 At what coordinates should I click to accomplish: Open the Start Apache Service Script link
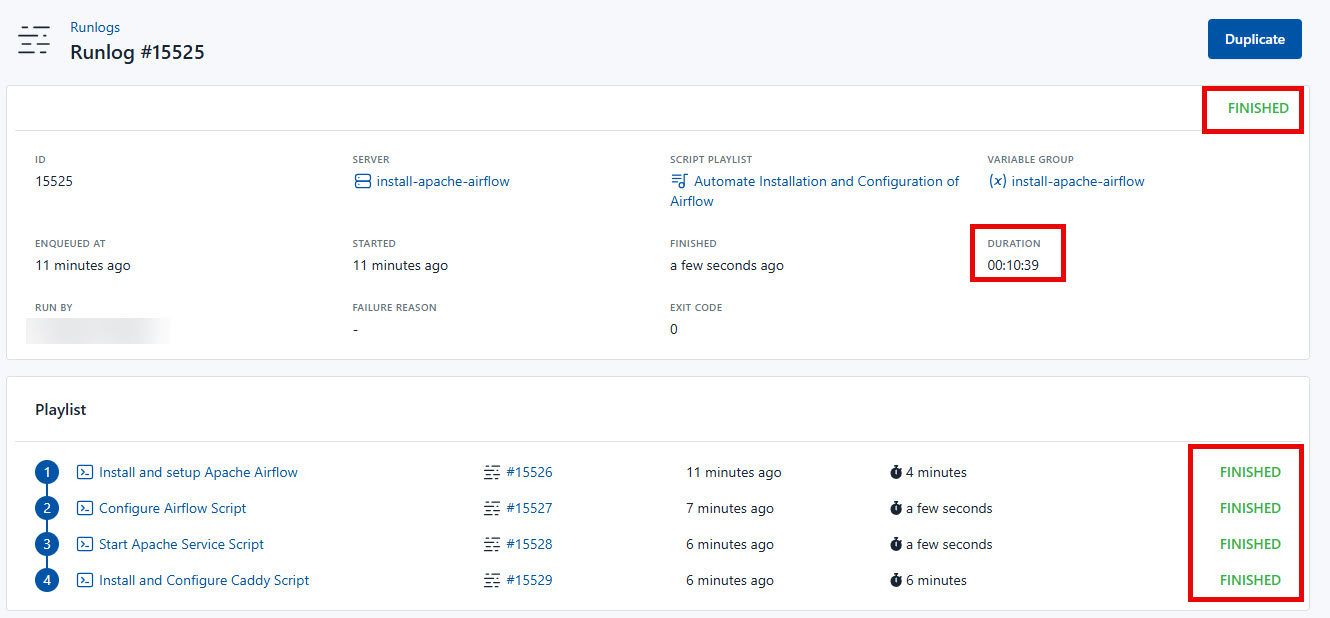pos(181,544)
